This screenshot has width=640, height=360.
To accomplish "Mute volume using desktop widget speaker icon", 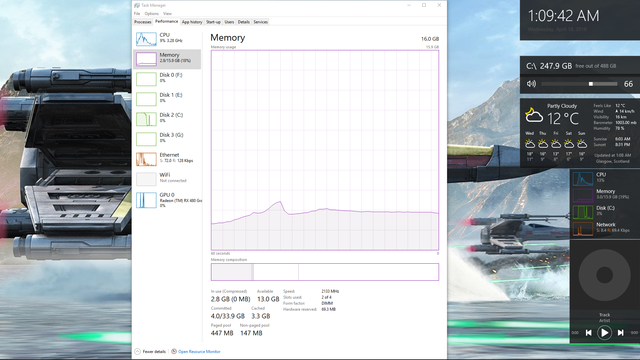I will pyautogui.click(x=531, y=84).
